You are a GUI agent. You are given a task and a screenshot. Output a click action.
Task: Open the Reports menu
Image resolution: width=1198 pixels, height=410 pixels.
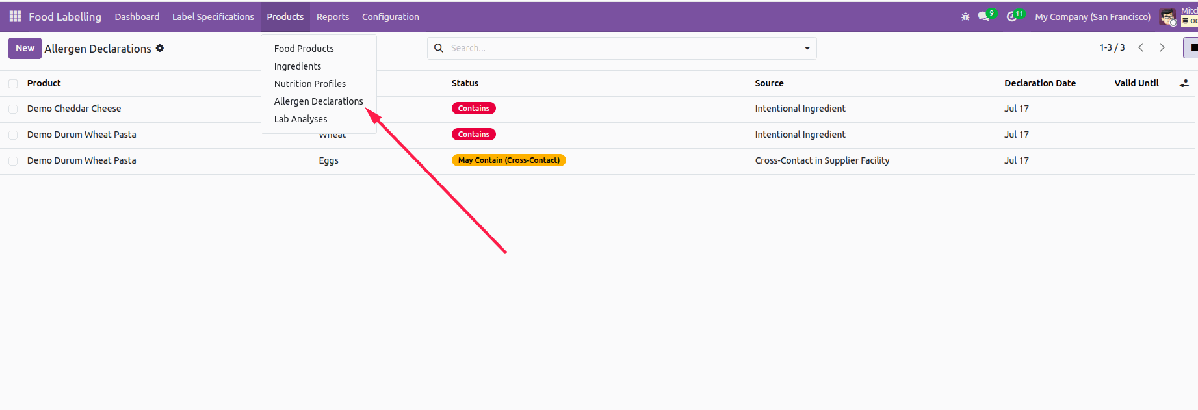[332, 17]
